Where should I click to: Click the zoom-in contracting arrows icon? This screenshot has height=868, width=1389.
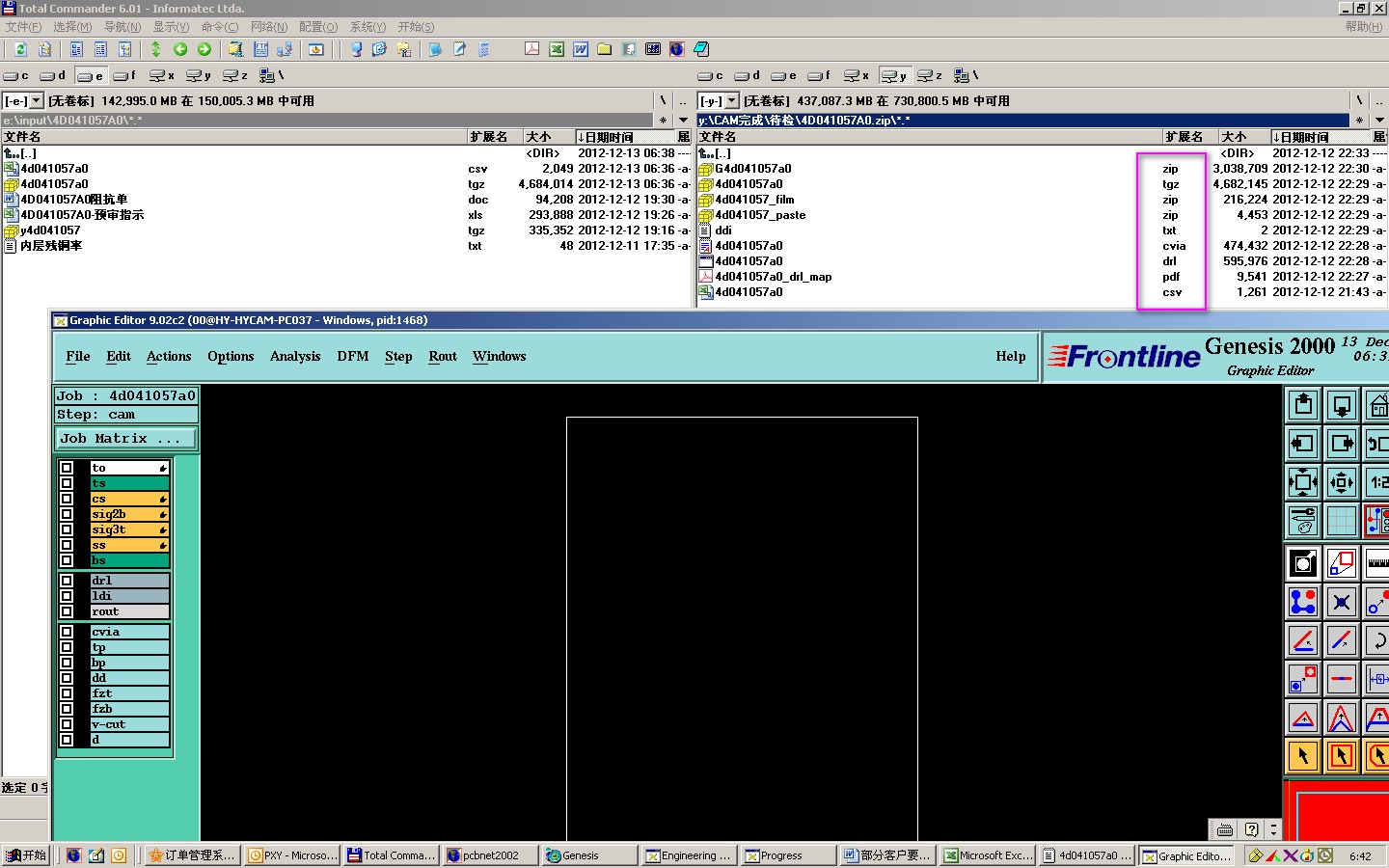(x=1342, y=482)
